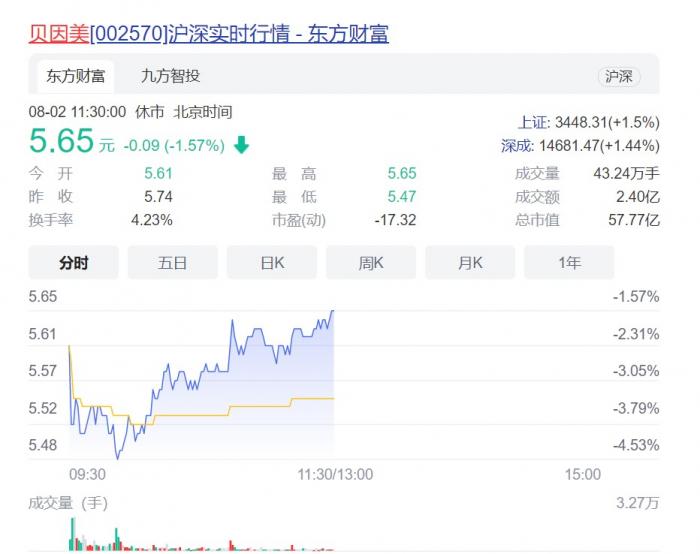Click the 成交额 value 2.40亿
700x554 pixels.
pyautogui.click(x=638, y=196)
